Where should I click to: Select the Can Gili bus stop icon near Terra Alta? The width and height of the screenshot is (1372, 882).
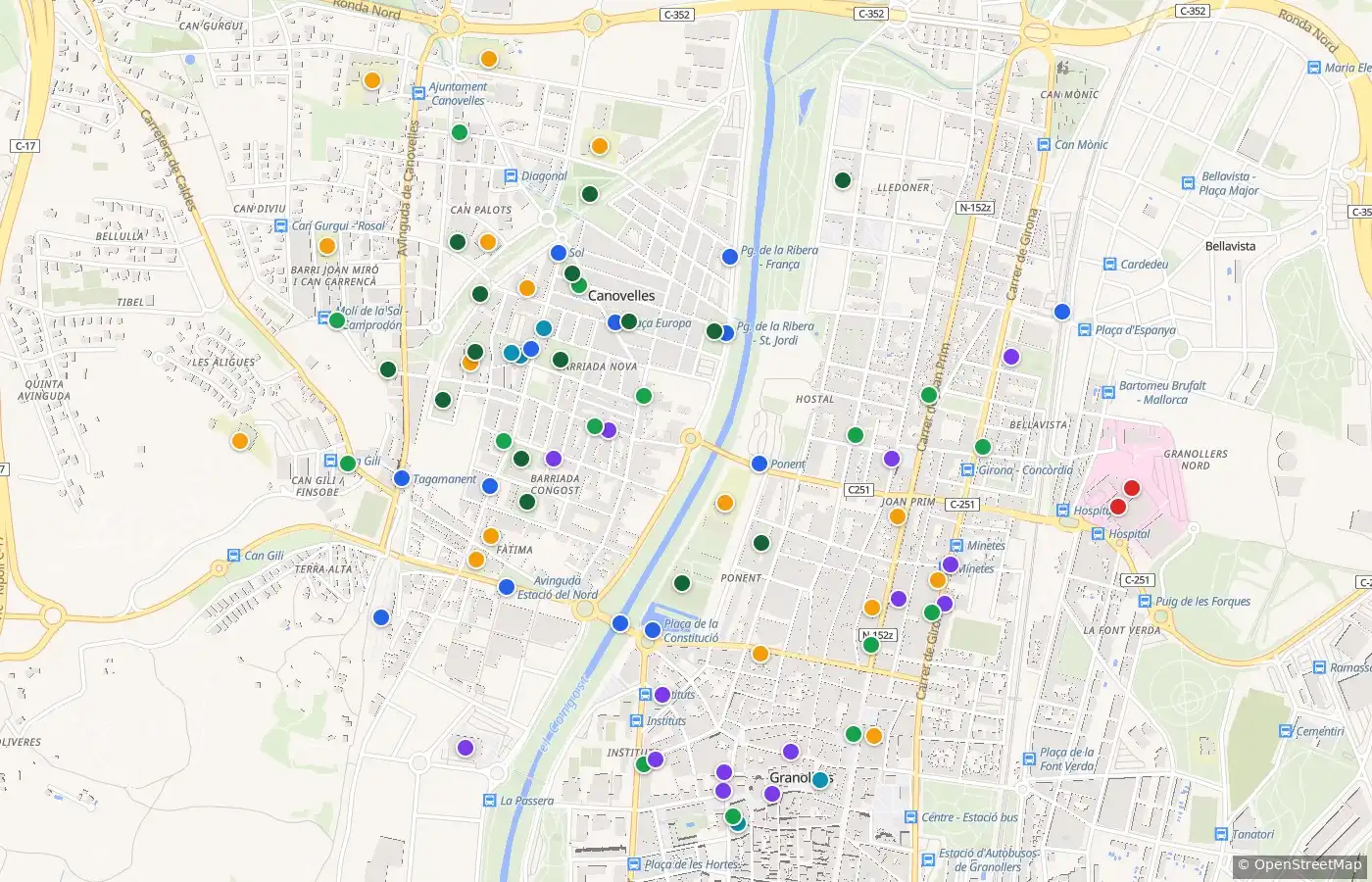click(x=233, y=556)
